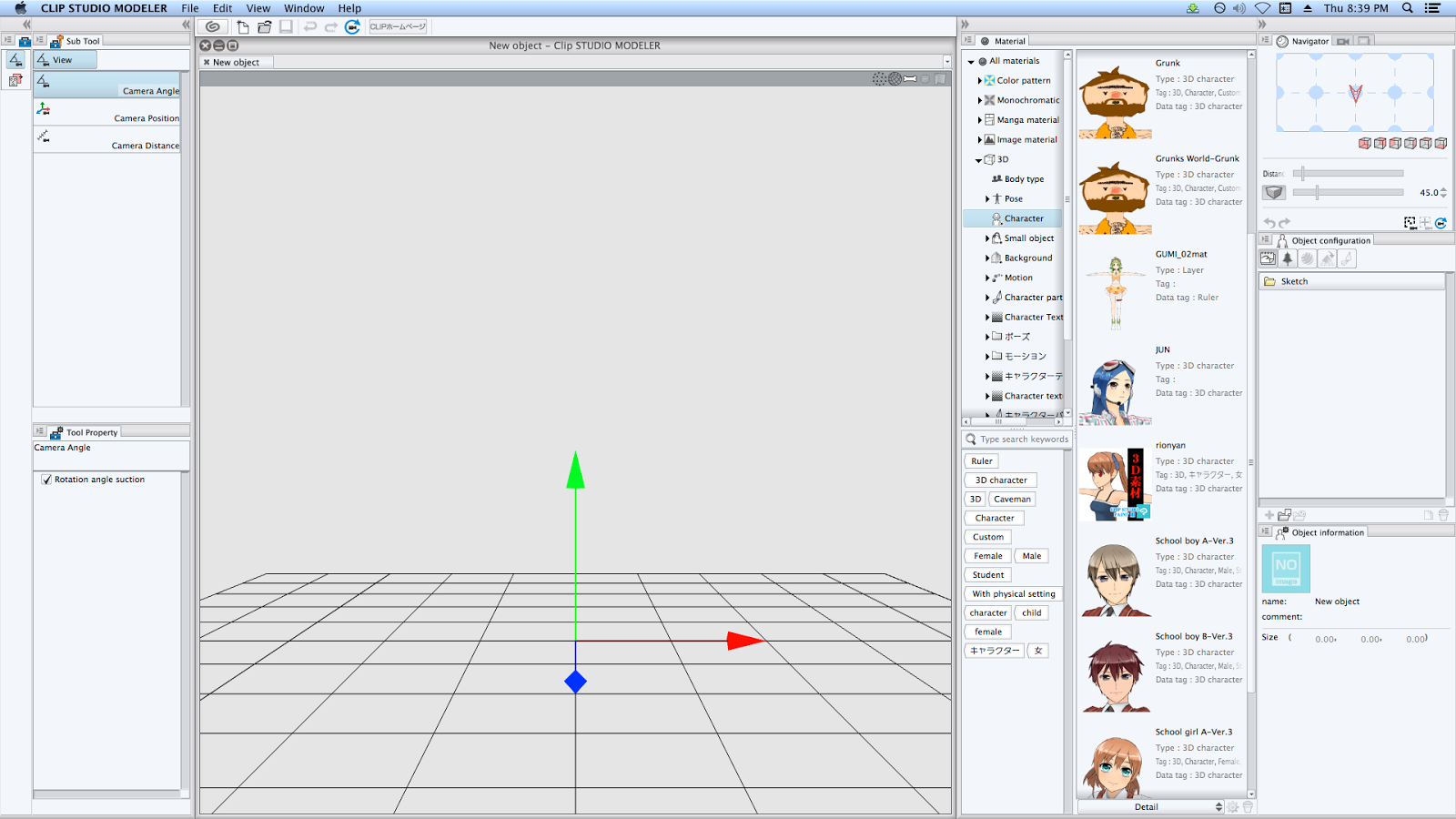Open the View menu

point(258,8)
